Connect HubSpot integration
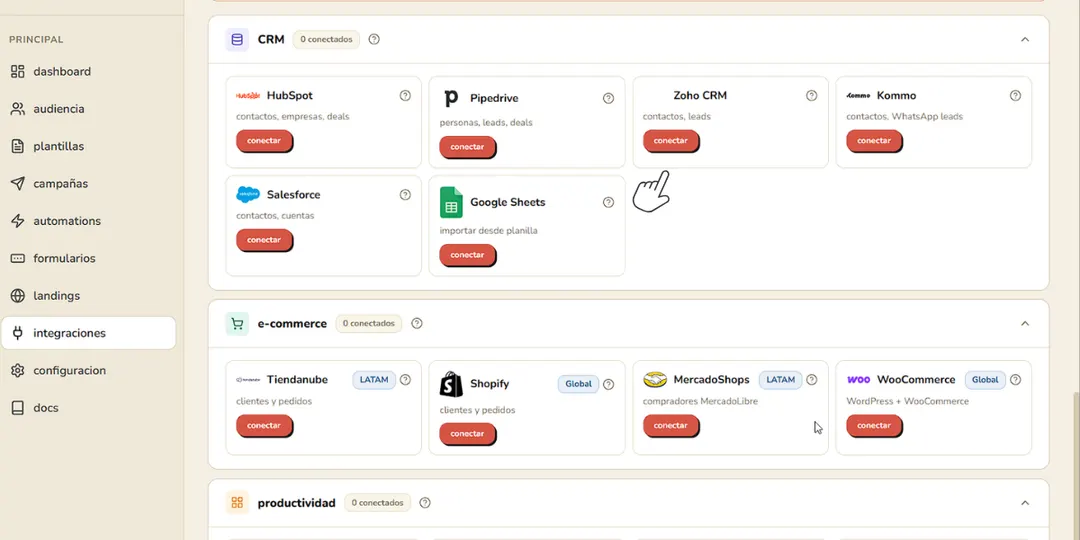 coord(264,141)
